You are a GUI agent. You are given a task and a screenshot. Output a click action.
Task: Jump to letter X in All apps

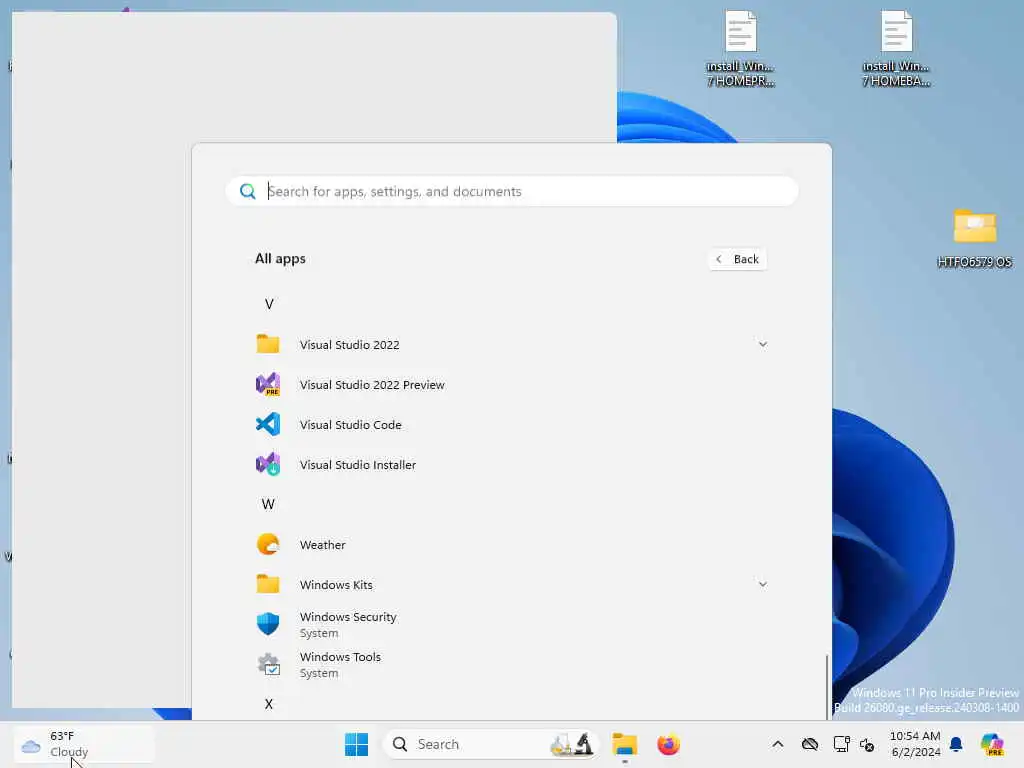268,704
